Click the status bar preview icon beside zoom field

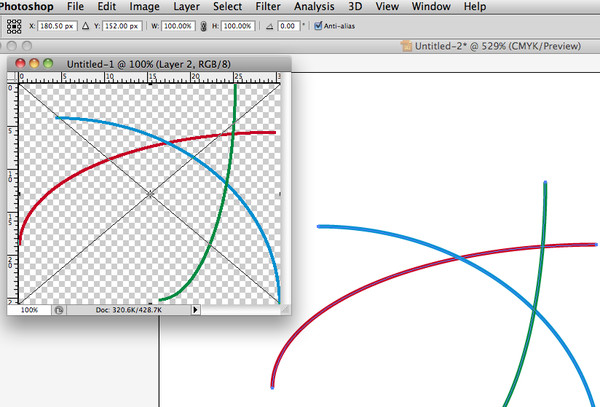coord(59,310)
